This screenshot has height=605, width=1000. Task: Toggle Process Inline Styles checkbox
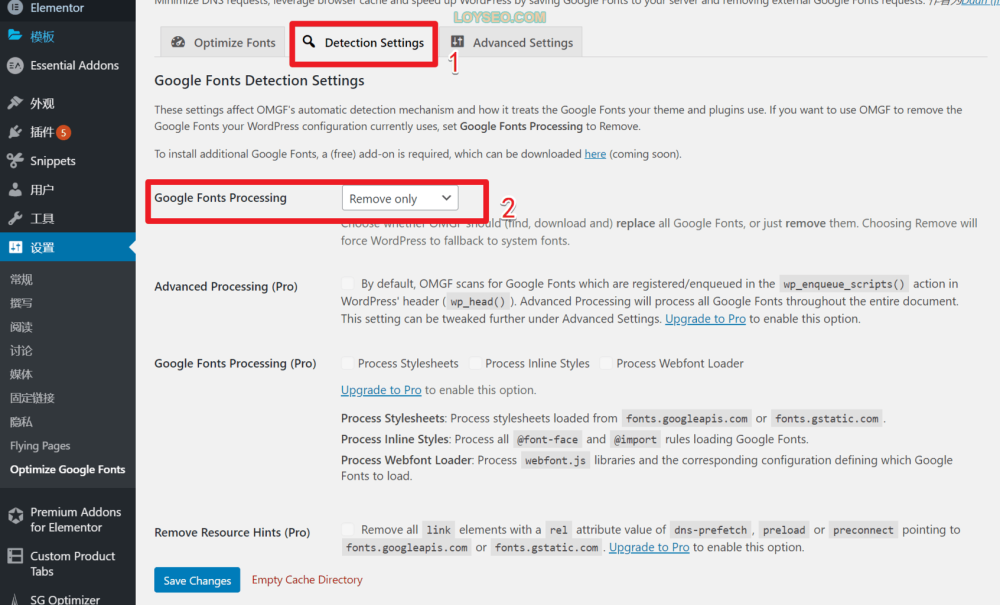475,363
